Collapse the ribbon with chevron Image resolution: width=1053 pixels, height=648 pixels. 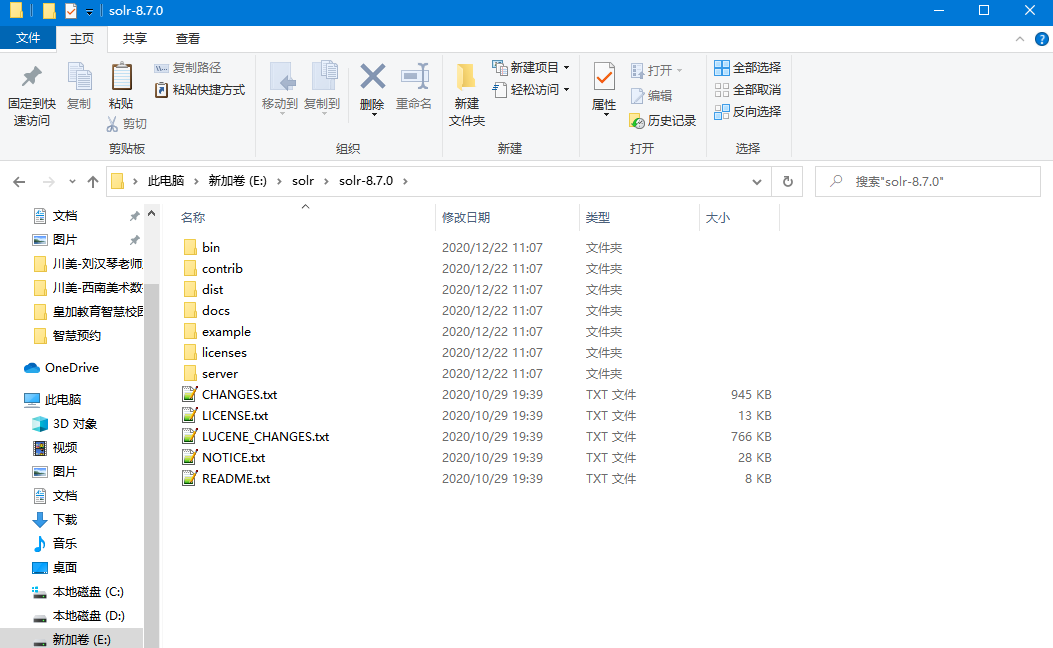(1019, 39)
